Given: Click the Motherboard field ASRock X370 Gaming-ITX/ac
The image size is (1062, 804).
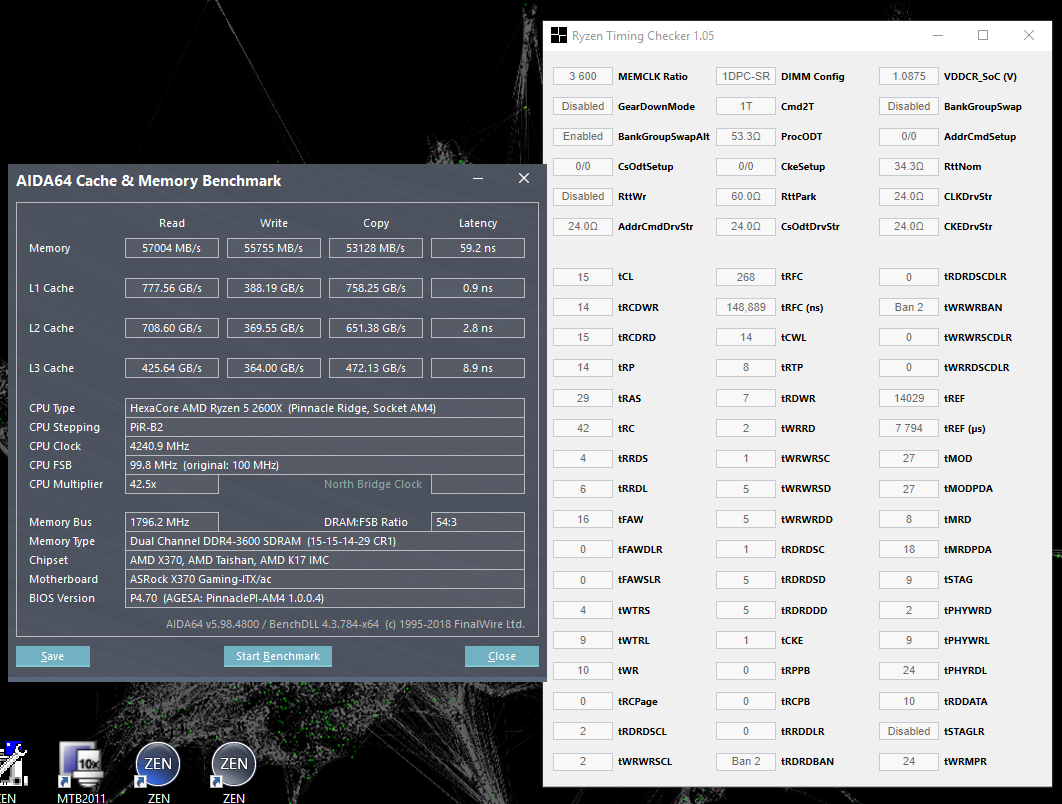Looking at the screenshot, I should point(324,578).
